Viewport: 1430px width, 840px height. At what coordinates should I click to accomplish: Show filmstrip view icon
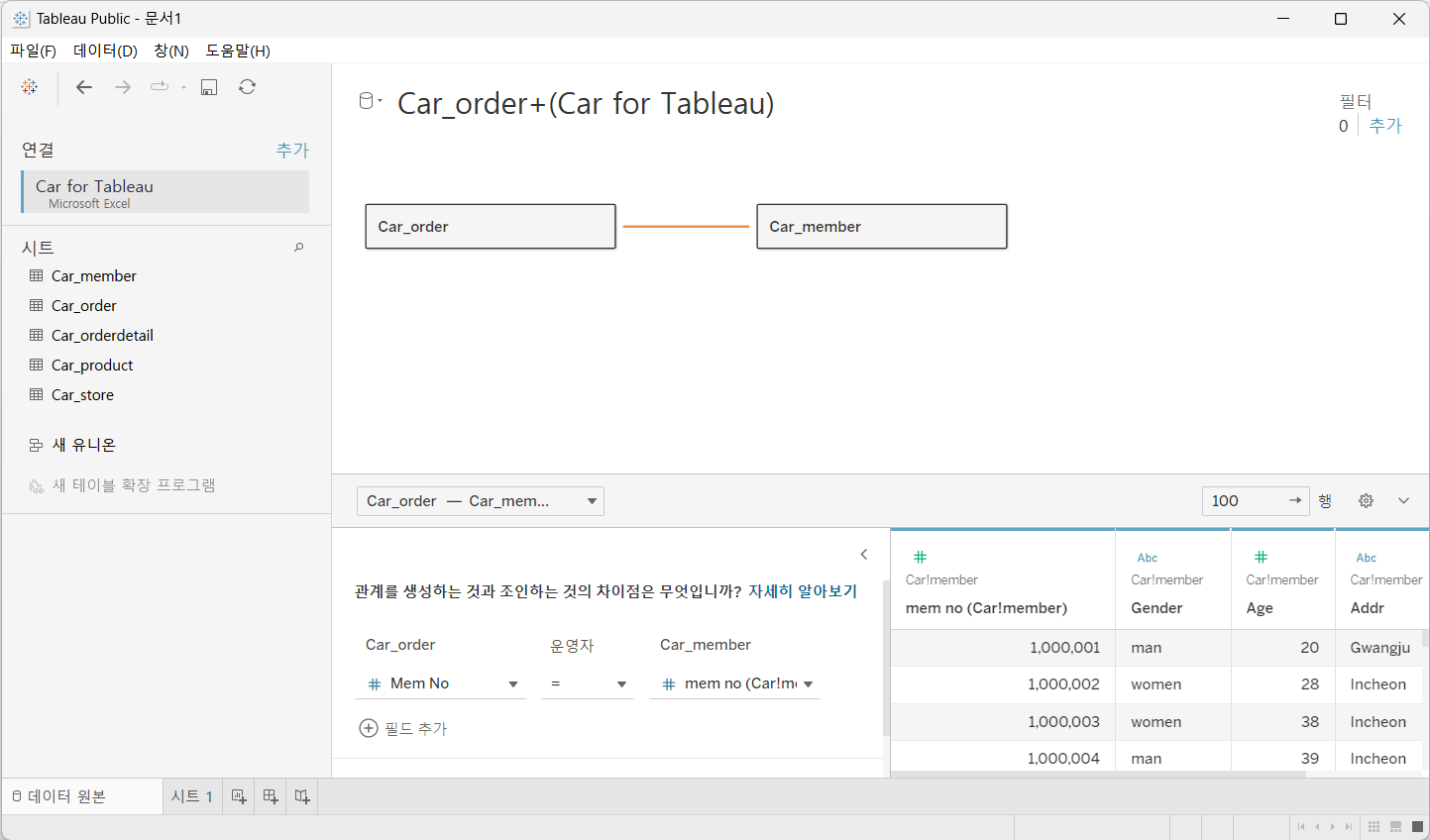point(1395,827)
